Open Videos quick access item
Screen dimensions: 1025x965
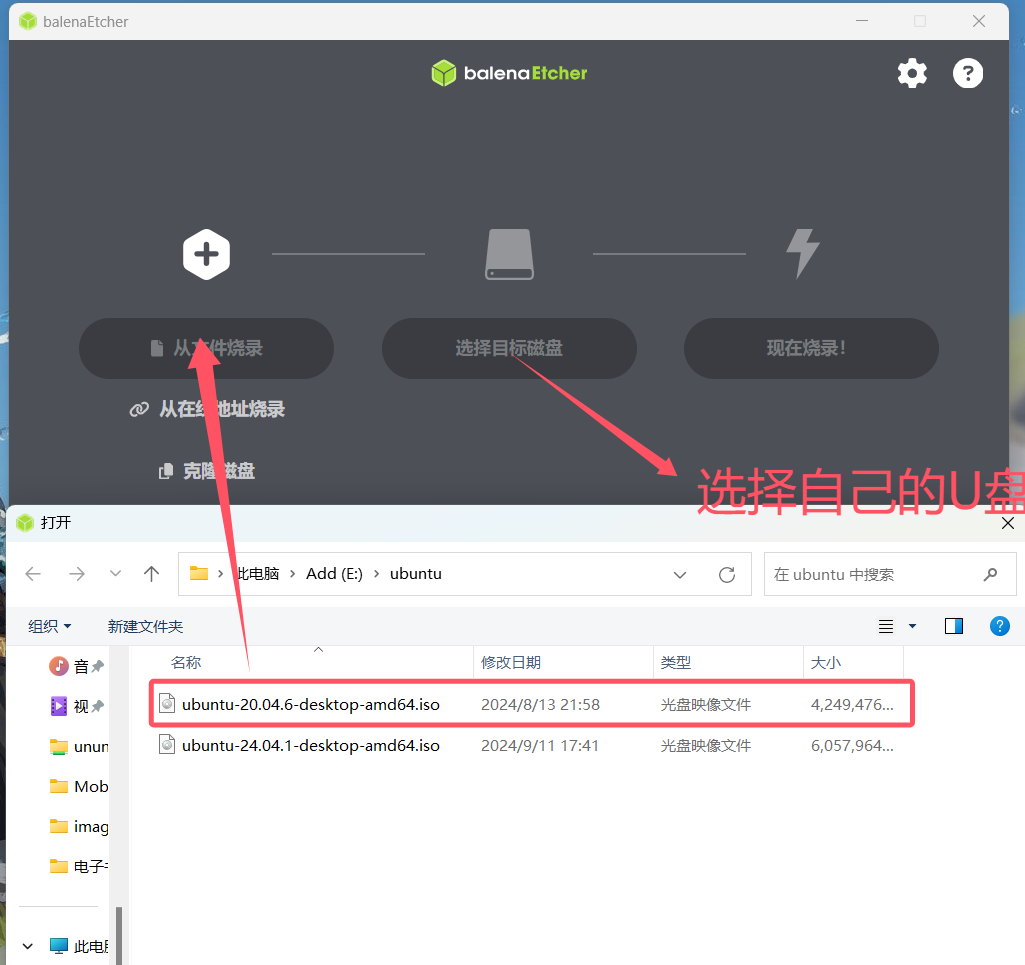[76, 706]
